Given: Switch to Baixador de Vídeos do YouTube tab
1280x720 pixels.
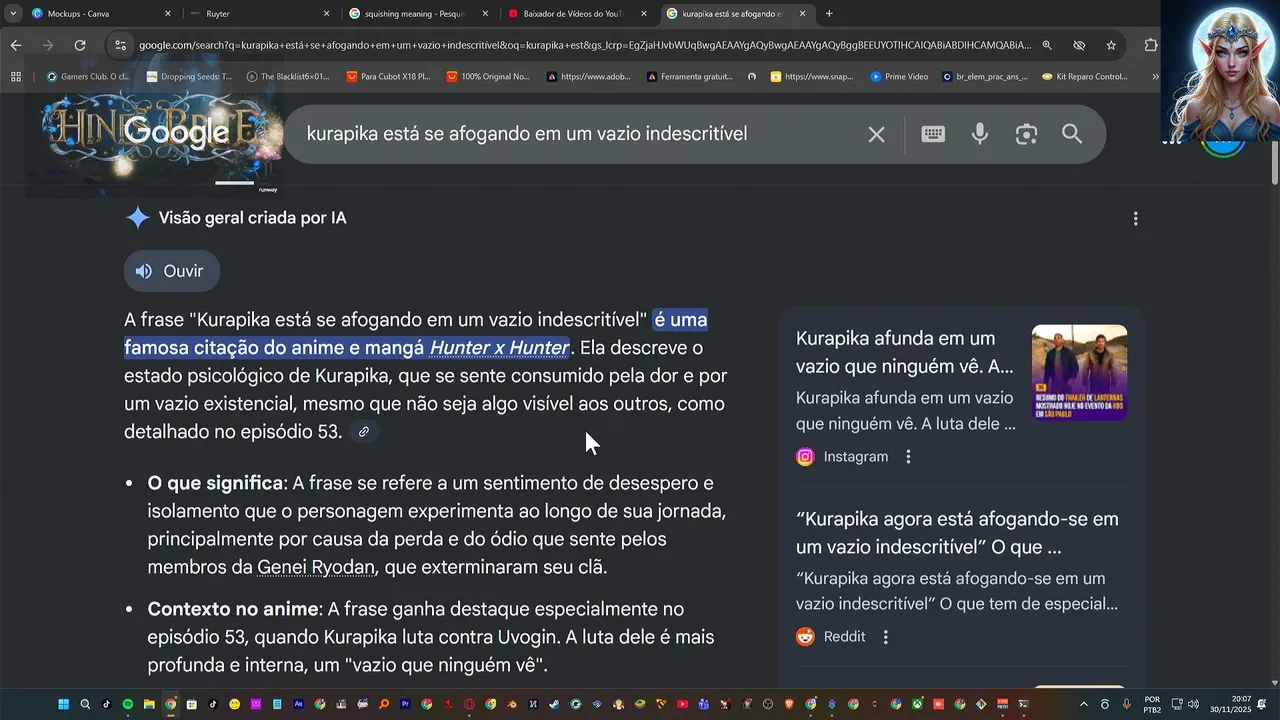Looking at the screenshot, I should pyautogui.click(x=576, y=14).
